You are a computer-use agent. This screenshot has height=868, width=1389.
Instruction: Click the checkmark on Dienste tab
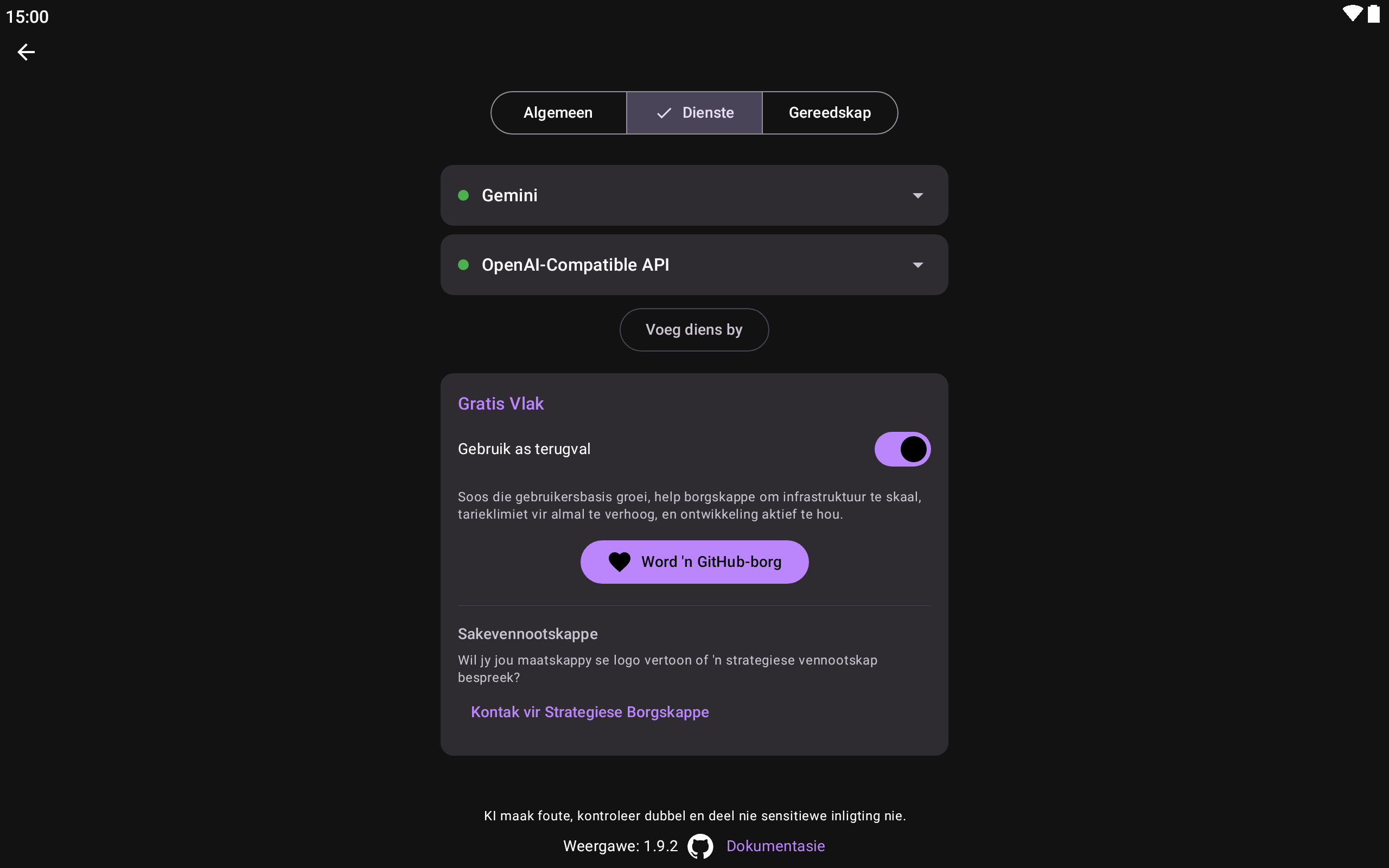664,113
